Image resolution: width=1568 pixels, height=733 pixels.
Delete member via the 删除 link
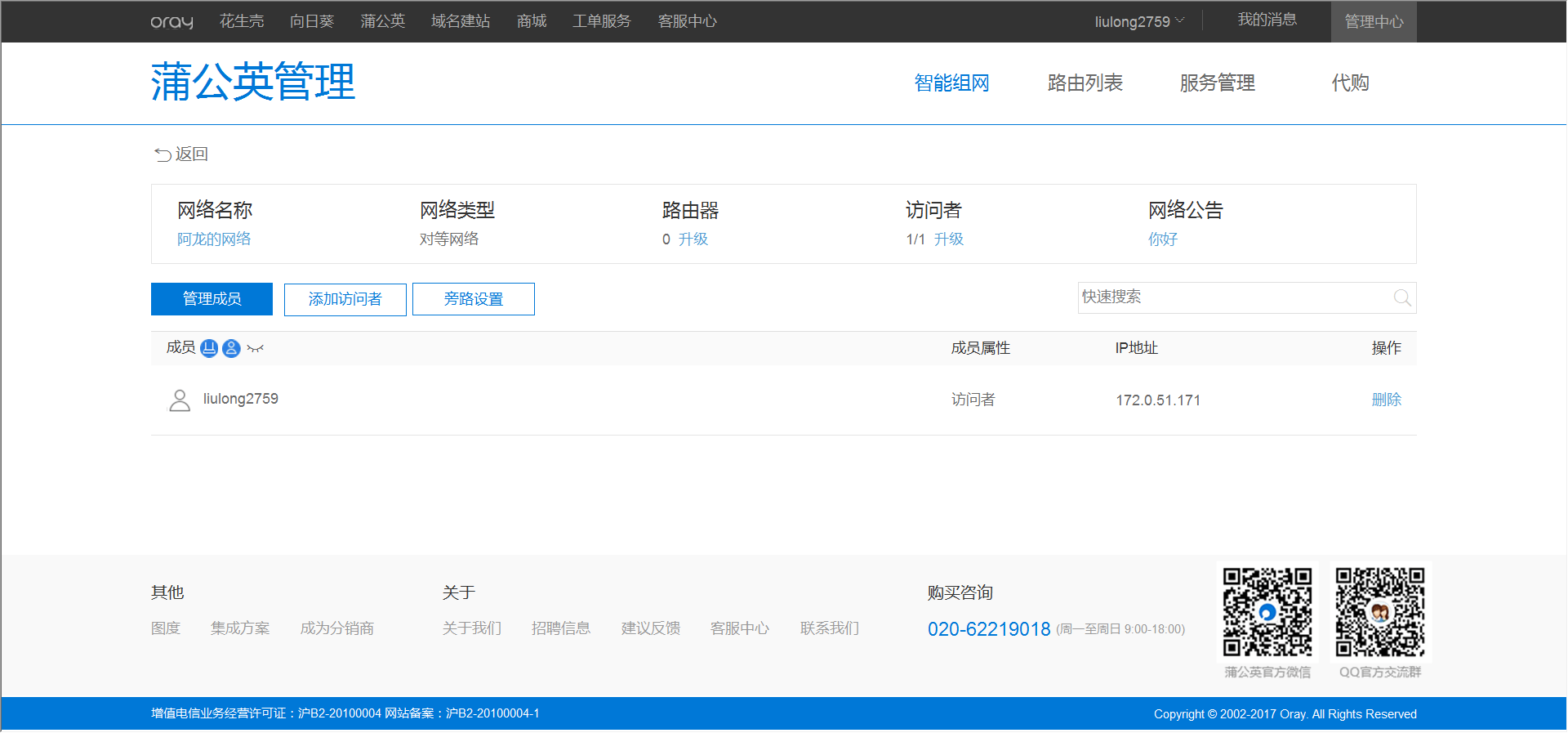click(x=1386, y=400)
